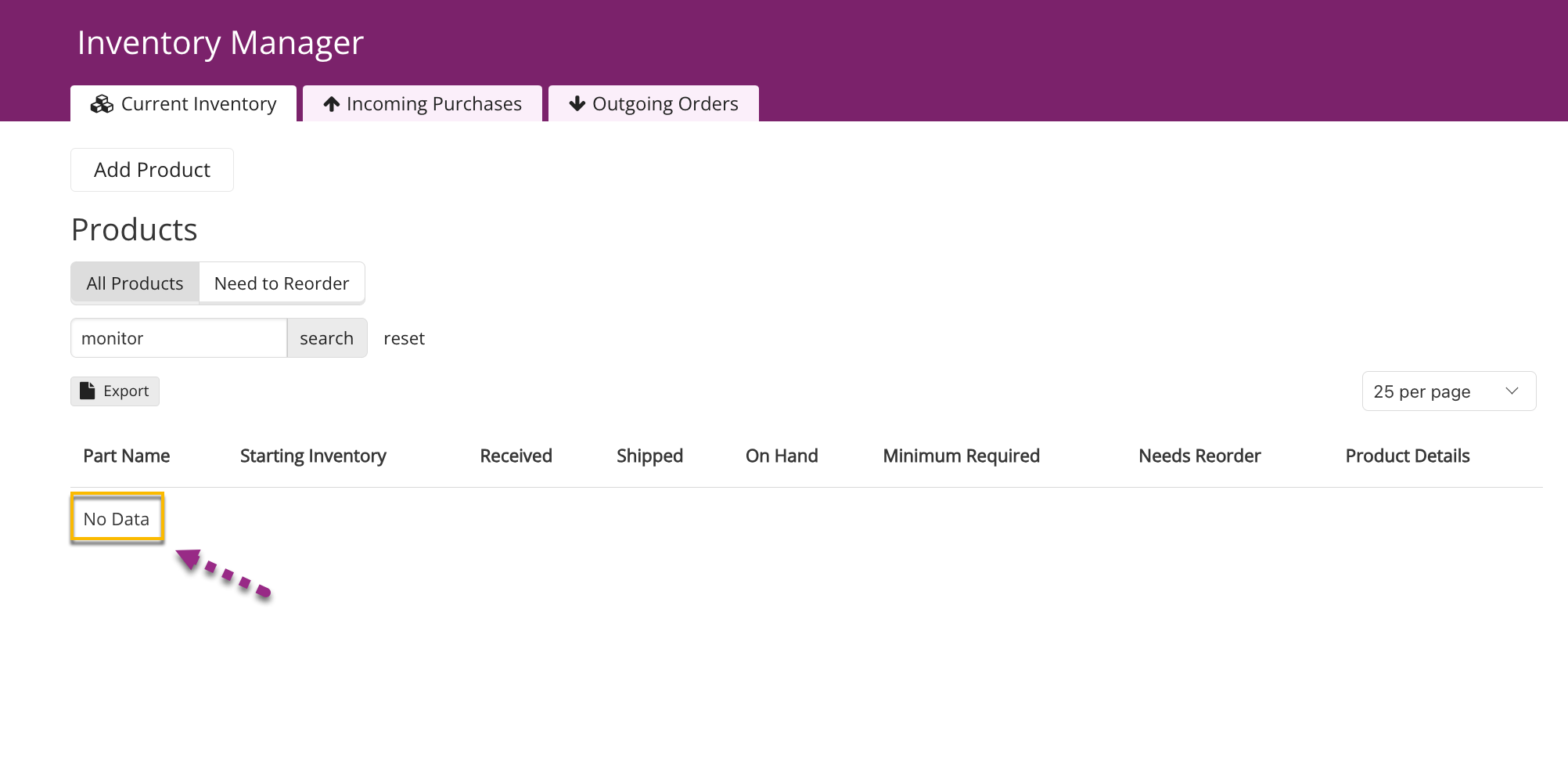
Task: Open the Incoming Purchases tab
Action: pos(423,103)
